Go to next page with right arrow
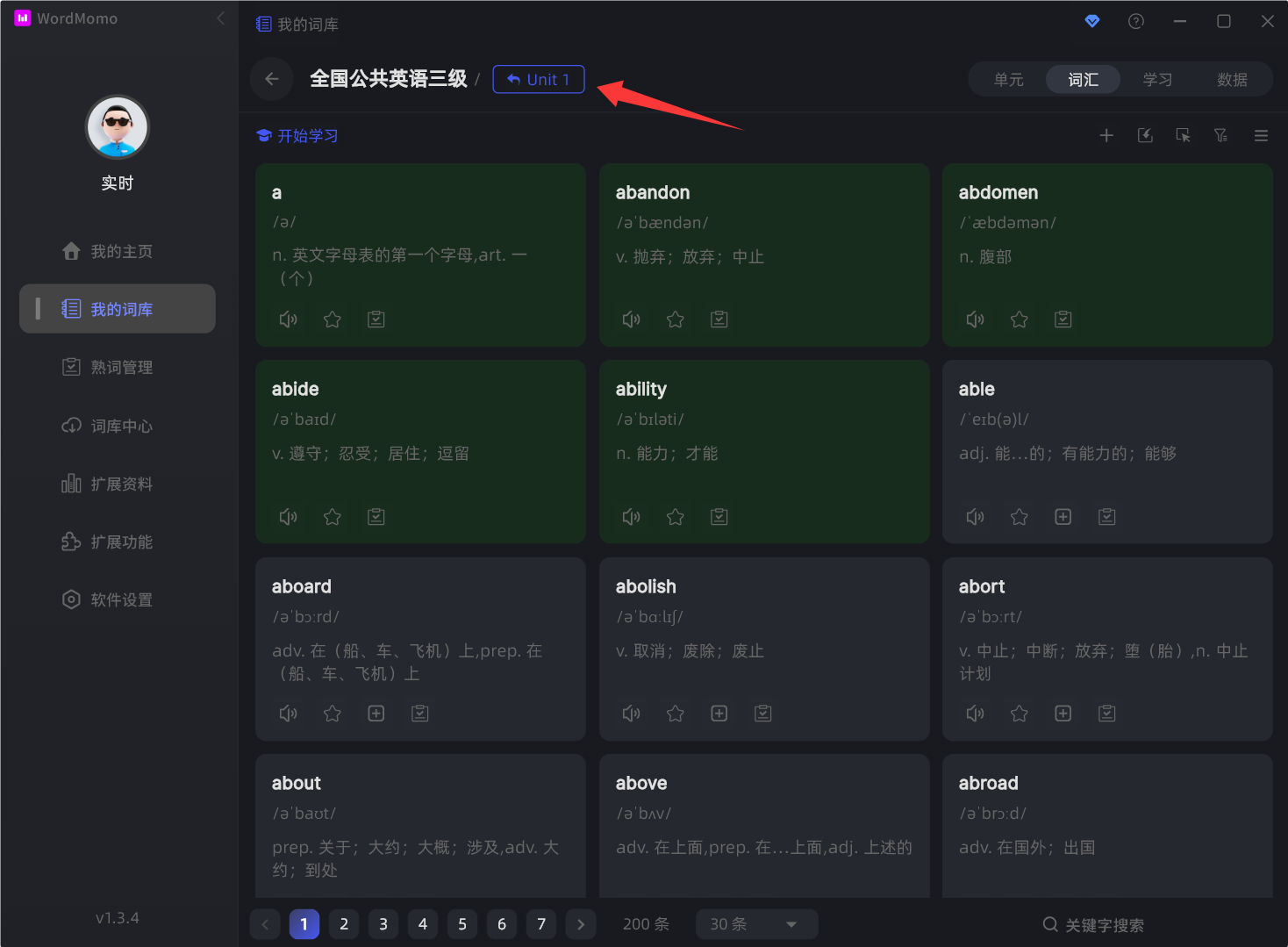Image resolution: width=1288 pixels, height=947 pixels. click(581, 924)
